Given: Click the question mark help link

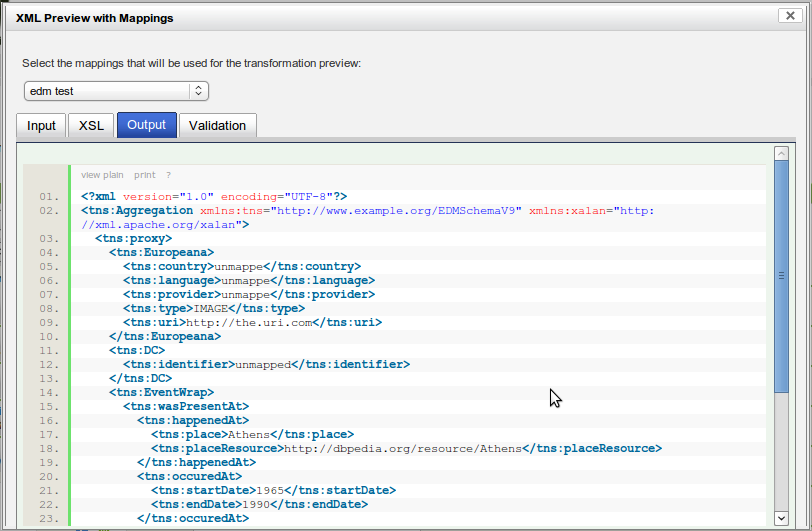Looking at the screenshot, I should point(168,175).
